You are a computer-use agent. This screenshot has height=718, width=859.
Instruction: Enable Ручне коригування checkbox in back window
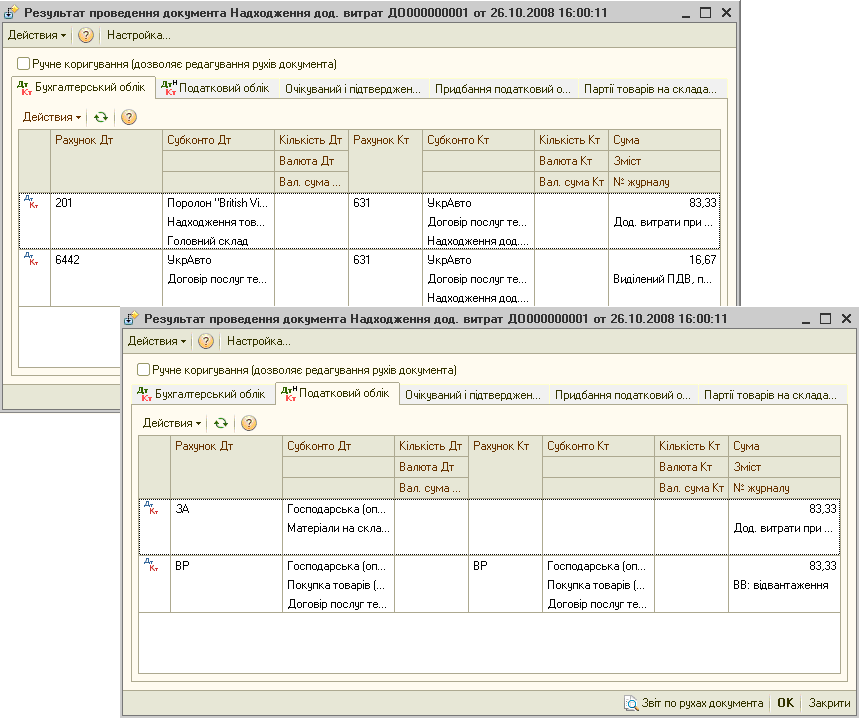click(x=23, y=64)
